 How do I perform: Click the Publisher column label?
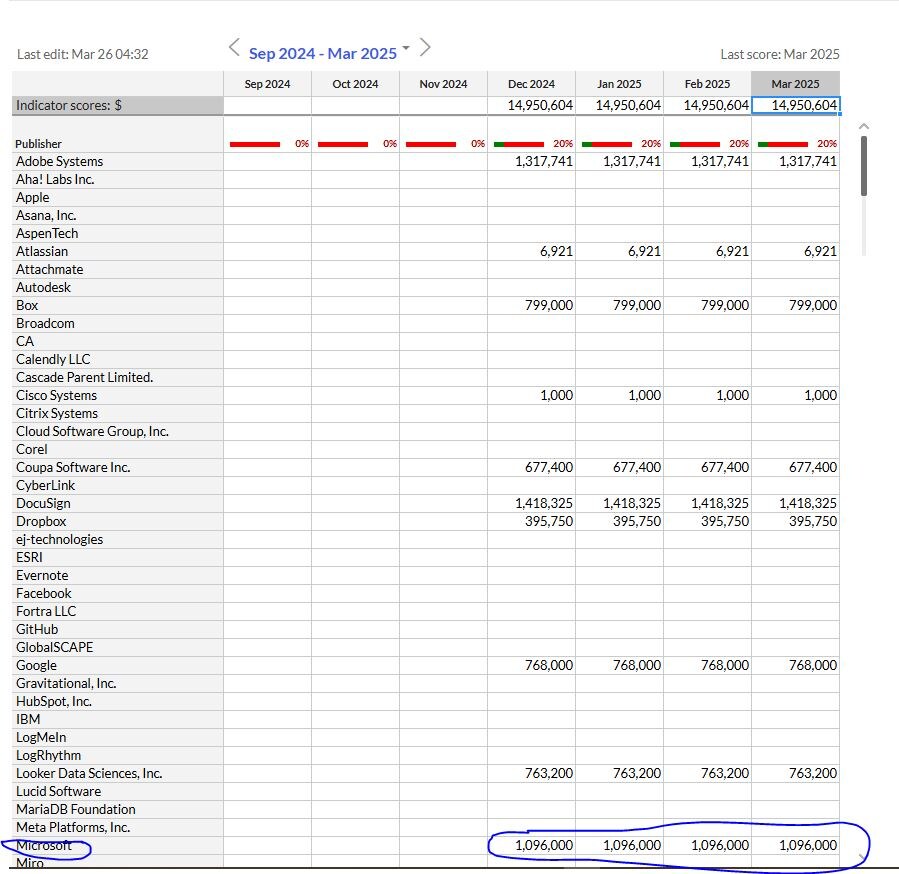click(x=38, y=144)
